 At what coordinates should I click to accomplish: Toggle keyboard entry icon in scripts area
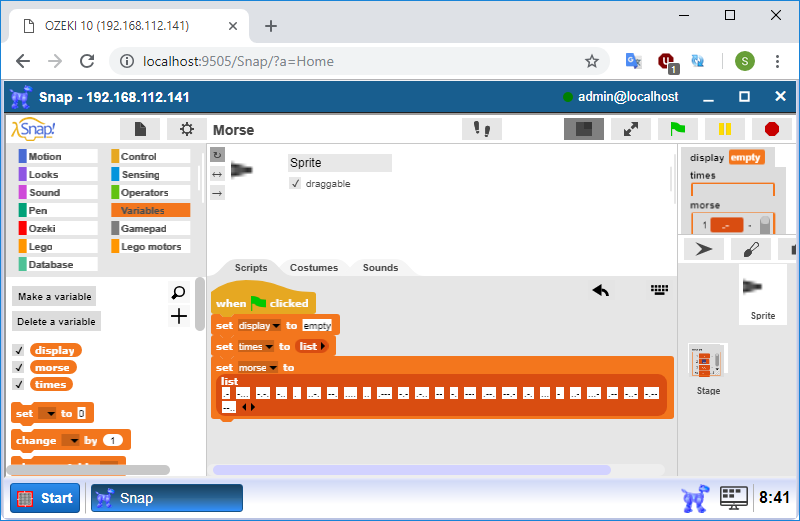[659, 290]
